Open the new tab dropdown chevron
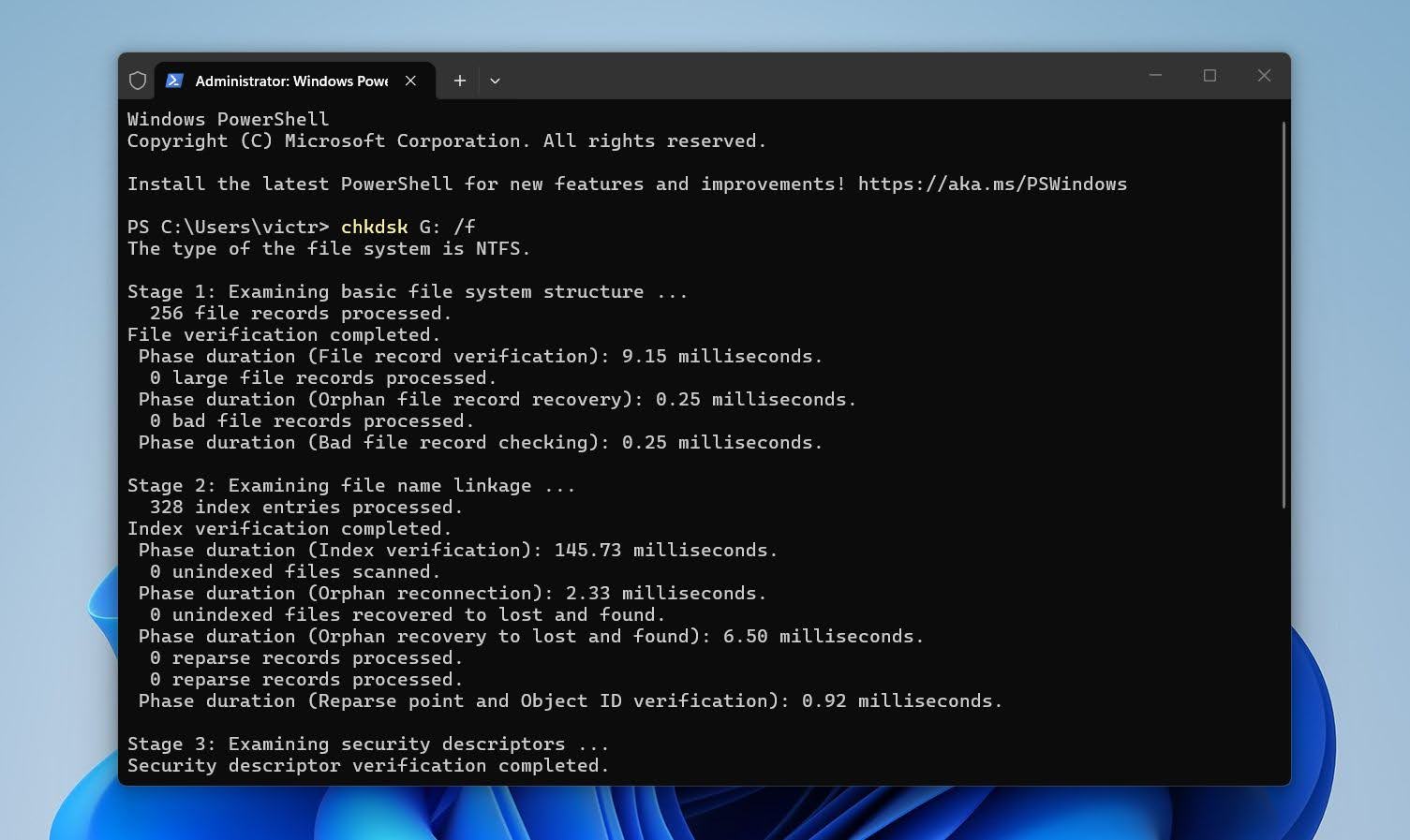 tap(495, 81)
